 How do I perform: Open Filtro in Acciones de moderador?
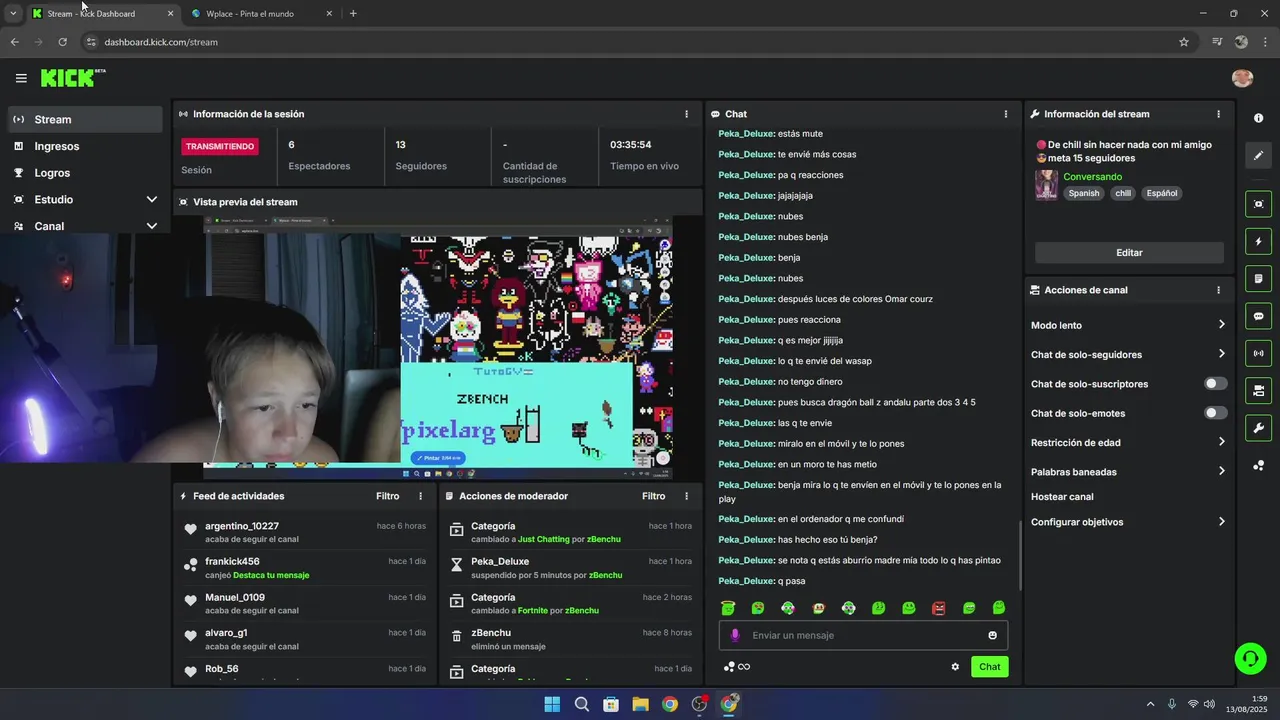point(653,496)
